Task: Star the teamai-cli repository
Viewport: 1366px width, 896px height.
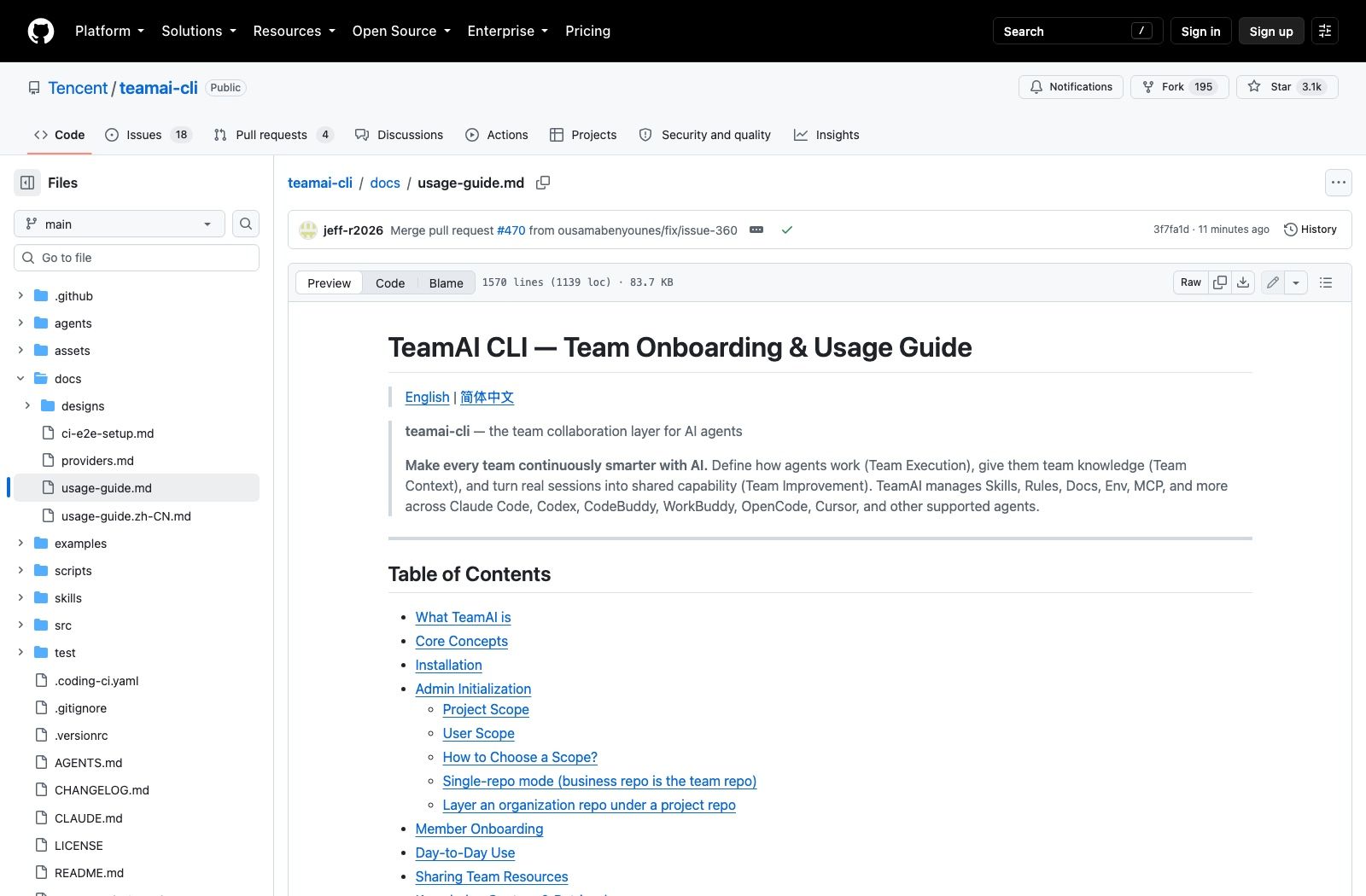Action: coord(1287,87)
